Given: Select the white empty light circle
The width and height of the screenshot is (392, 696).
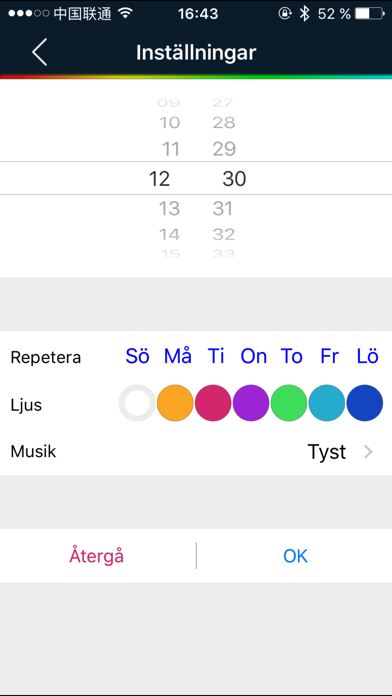Looking at the screenshot, I should (x=137, y=403).
